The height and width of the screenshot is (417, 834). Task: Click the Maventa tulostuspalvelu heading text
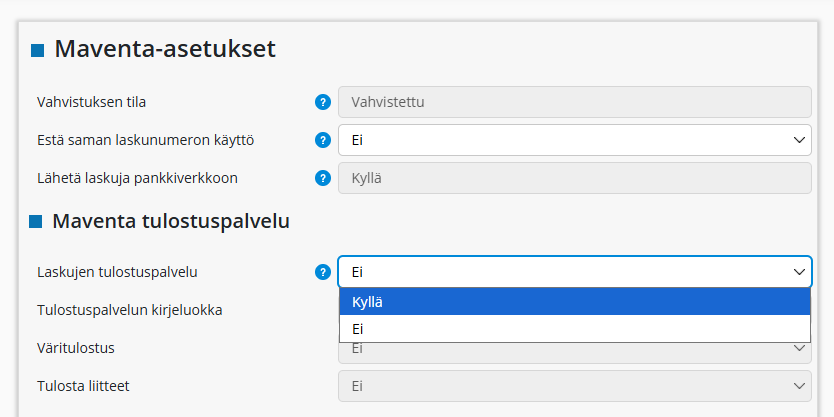(x=171, y=221)
